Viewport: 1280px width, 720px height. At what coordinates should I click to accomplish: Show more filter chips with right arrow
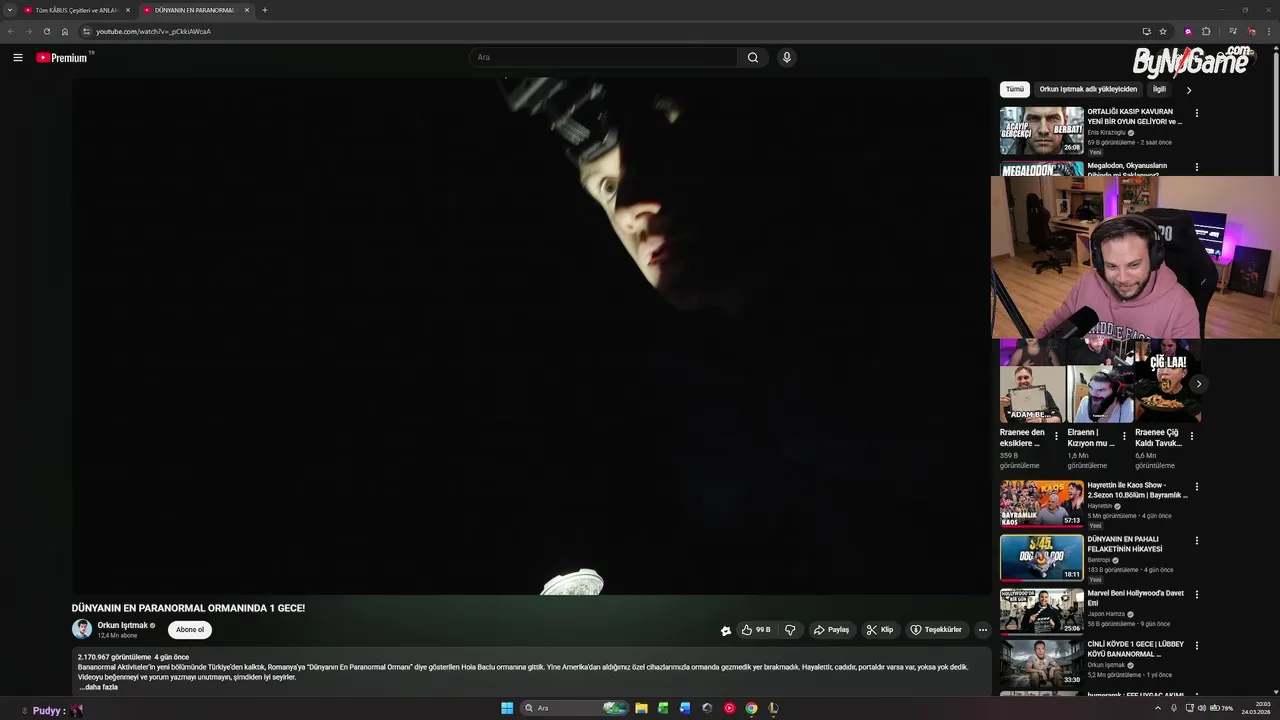point(1188,90)
